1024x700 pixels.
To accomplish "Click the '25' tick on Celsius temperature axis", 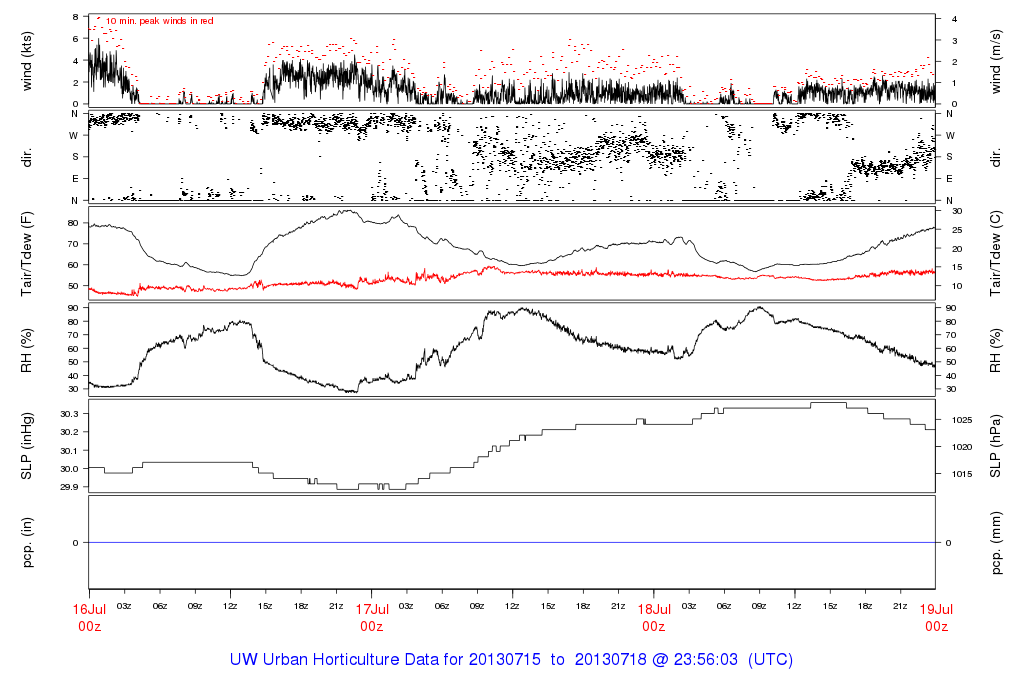I will pyautogui.click(x=957, y=230).
